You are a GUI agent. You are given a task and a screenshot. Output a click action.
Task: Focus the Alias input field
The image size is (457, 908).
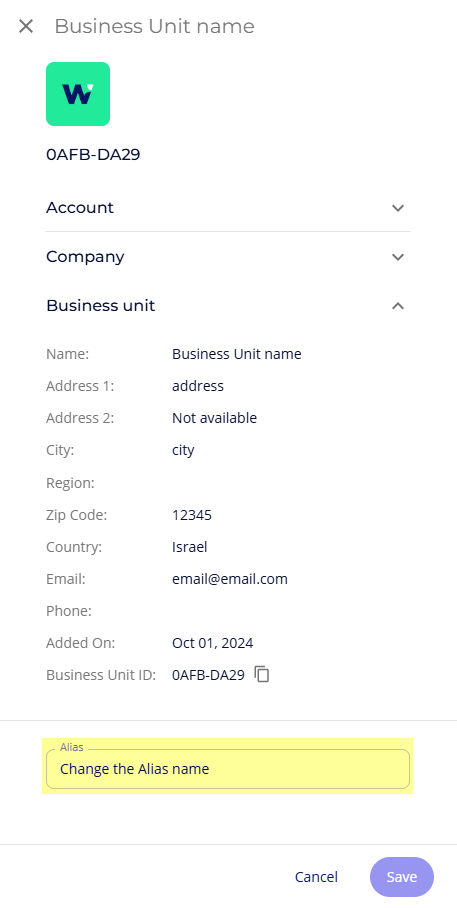click(x=228, y=769)
